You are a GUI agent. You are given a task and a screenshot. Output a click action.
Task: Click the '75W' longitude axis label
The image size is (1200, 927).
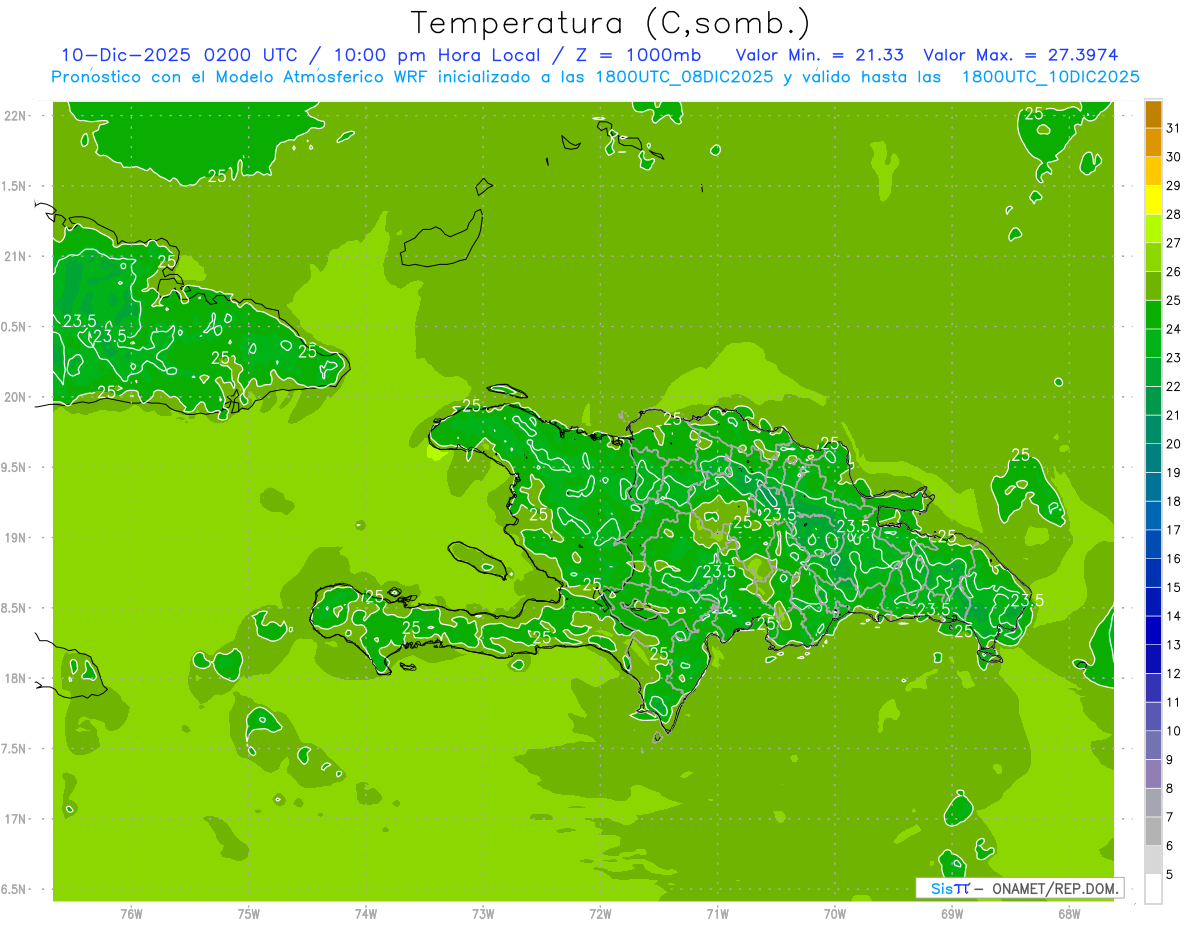pos(249,914)
